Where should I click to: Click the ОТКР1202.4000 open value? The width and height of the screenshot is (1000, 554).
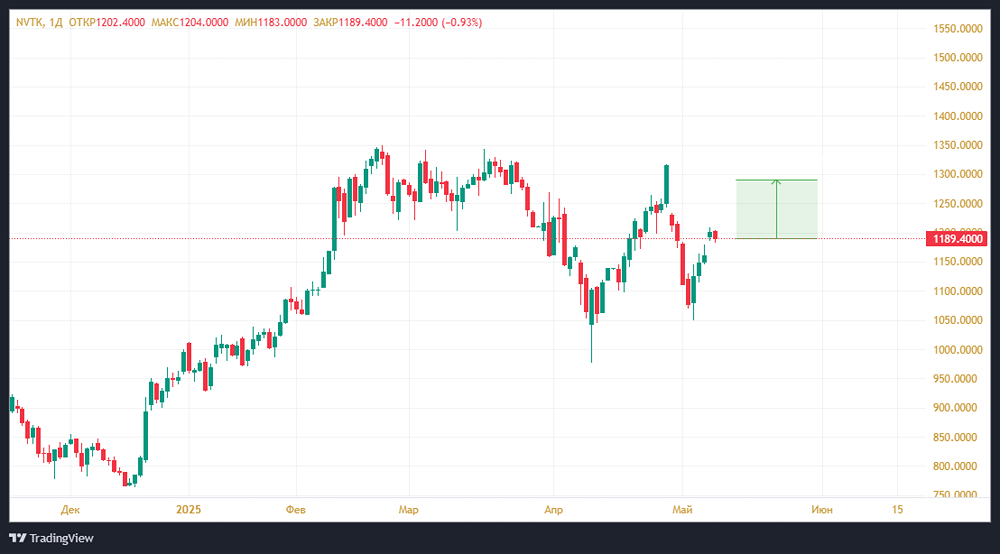pyautogui.click(x=107, y=22)
